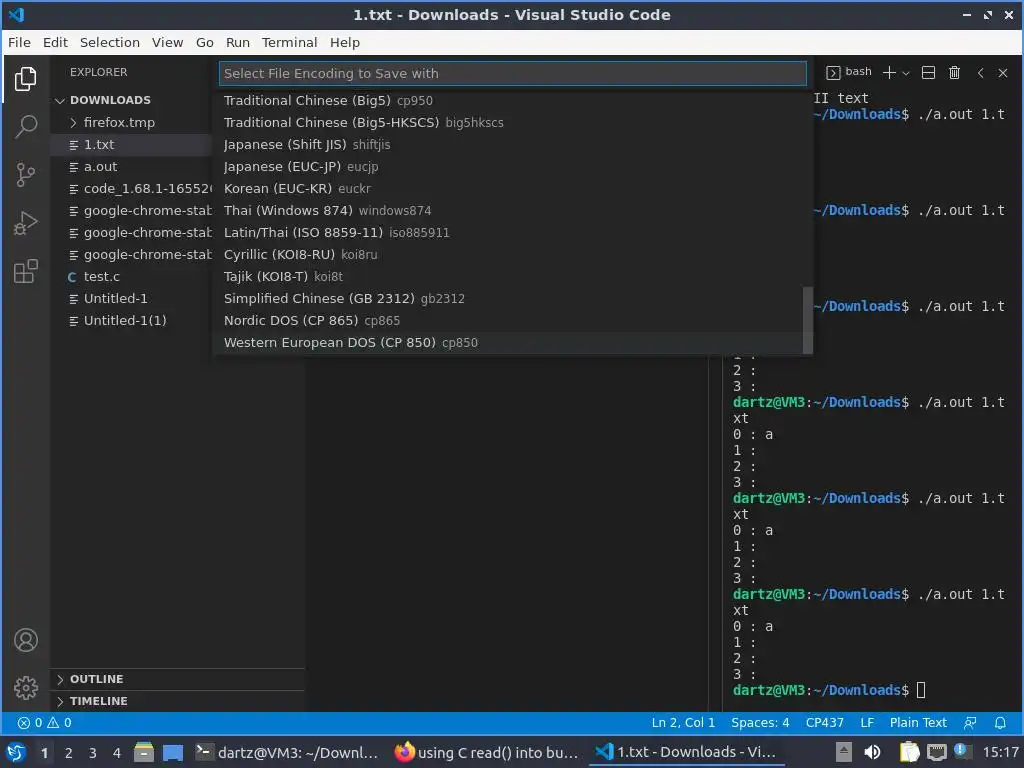1024x768 pixels.
Task: Click Spaces: 4 indentation setting
Action: click(x=760, y=722)
